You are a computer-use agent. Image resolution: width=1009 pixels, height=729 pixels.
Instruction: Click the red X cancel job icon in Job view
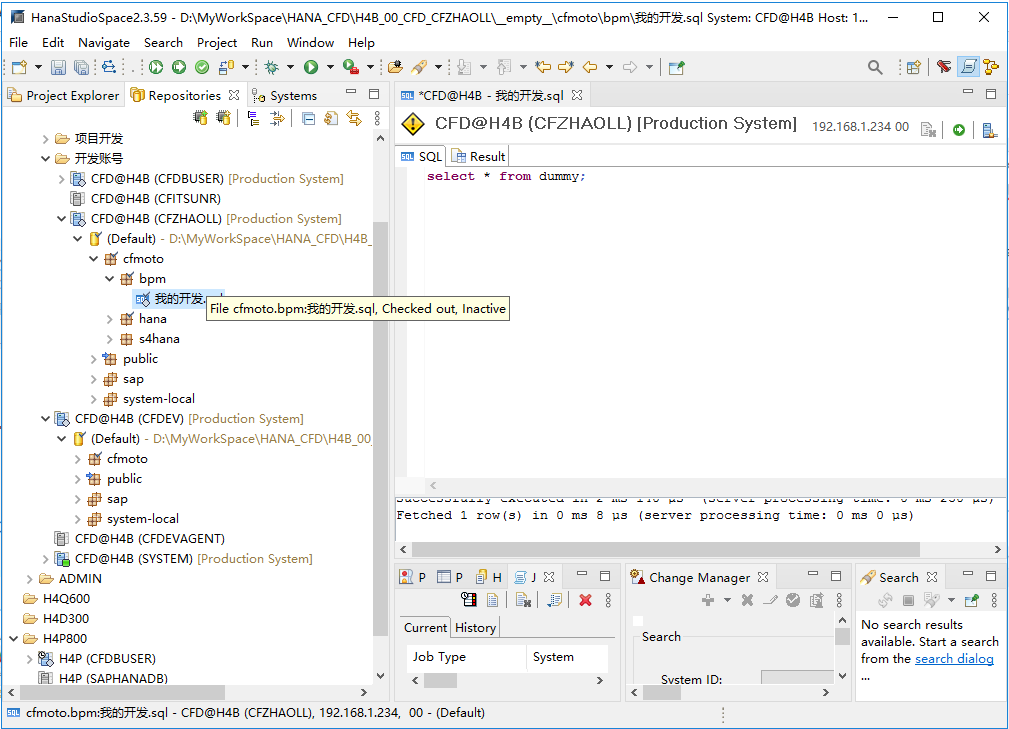[585, 600]
